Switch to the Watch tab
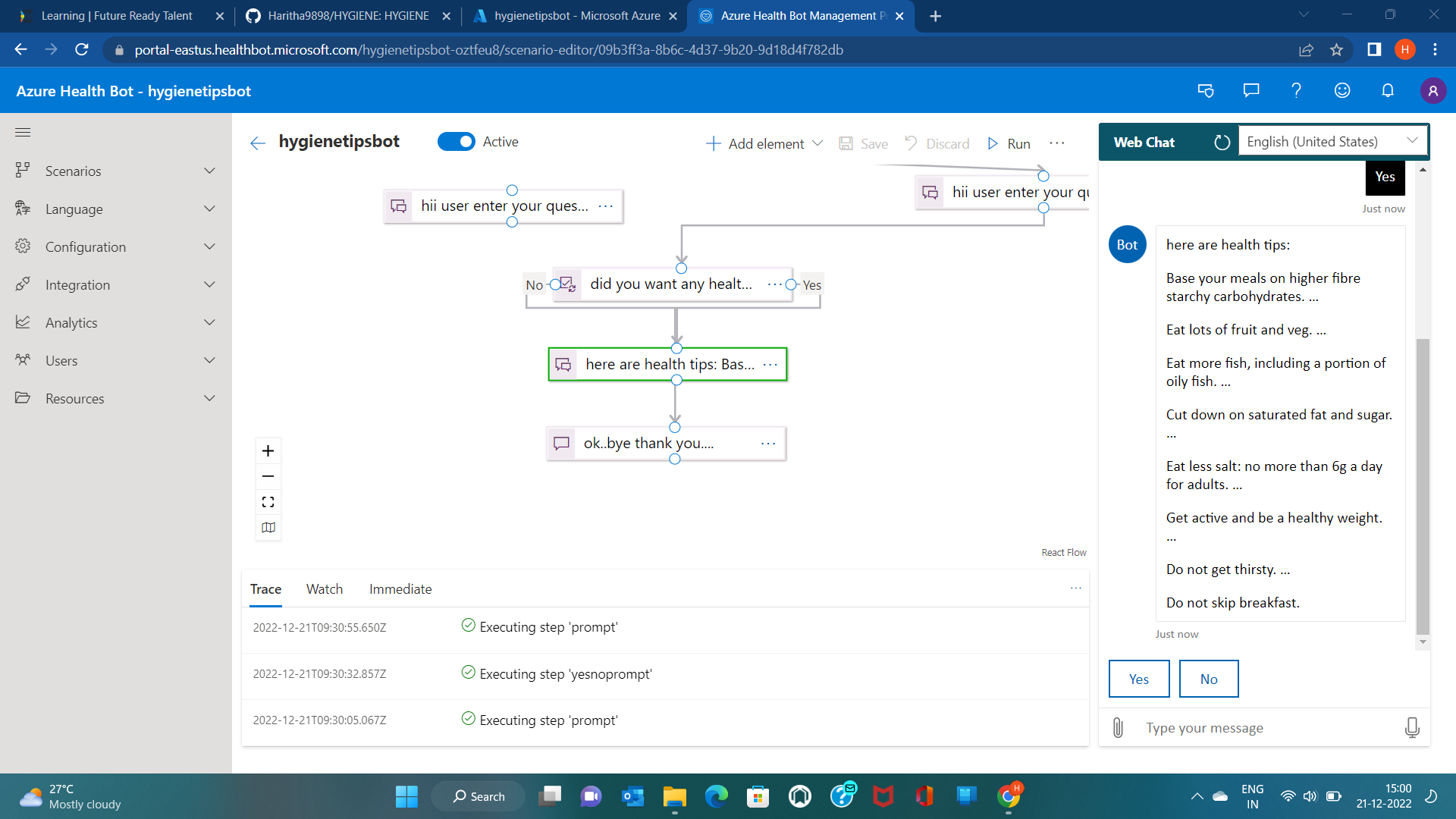 324,589
